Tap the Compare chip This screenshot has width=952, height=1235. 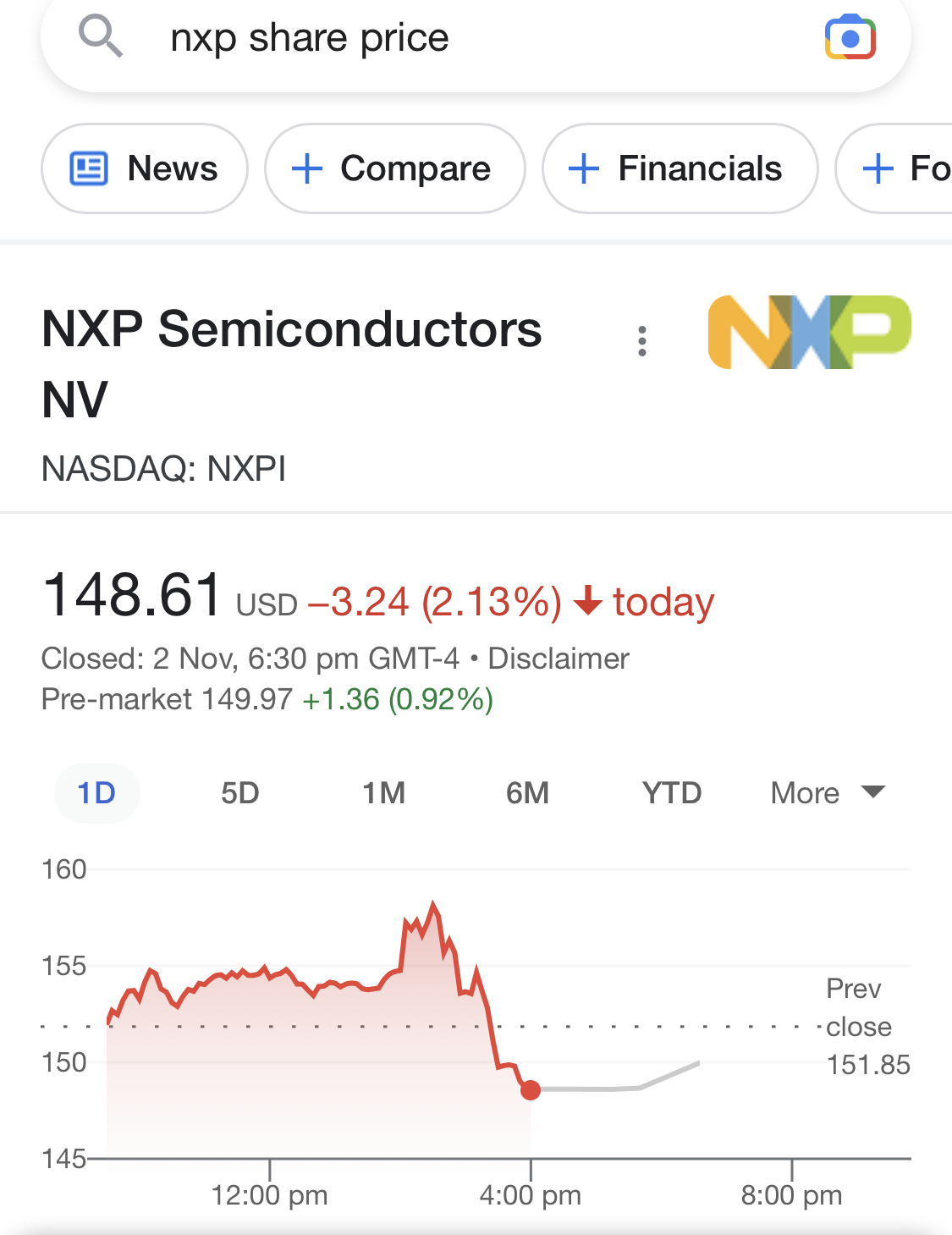415,168
